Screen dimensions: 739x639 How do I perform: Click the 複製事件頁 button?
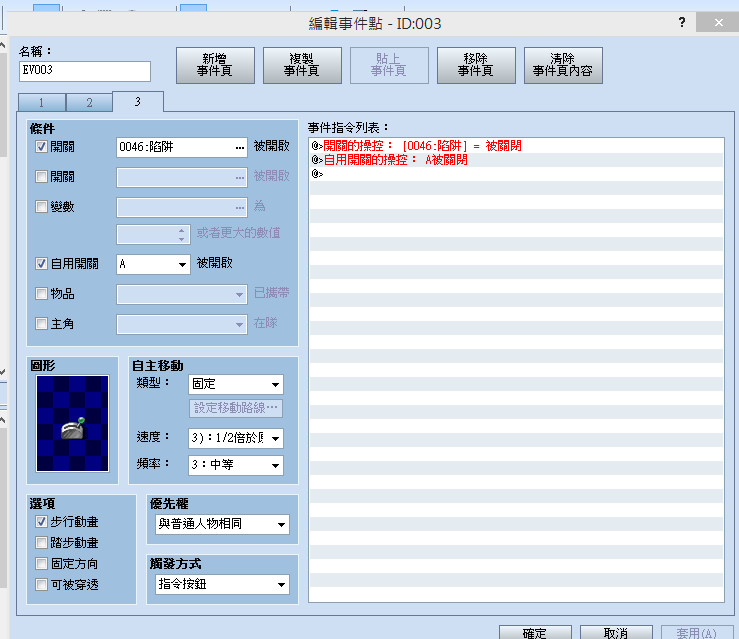[302, 65]
